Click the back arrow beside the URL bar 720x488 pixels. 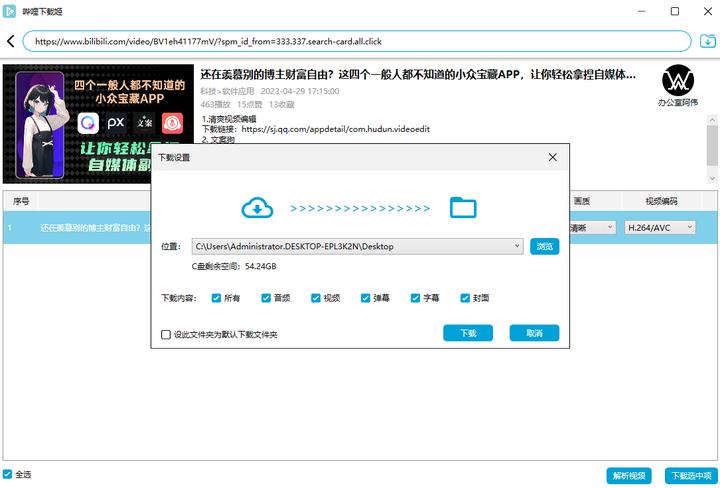pos(10,42)
